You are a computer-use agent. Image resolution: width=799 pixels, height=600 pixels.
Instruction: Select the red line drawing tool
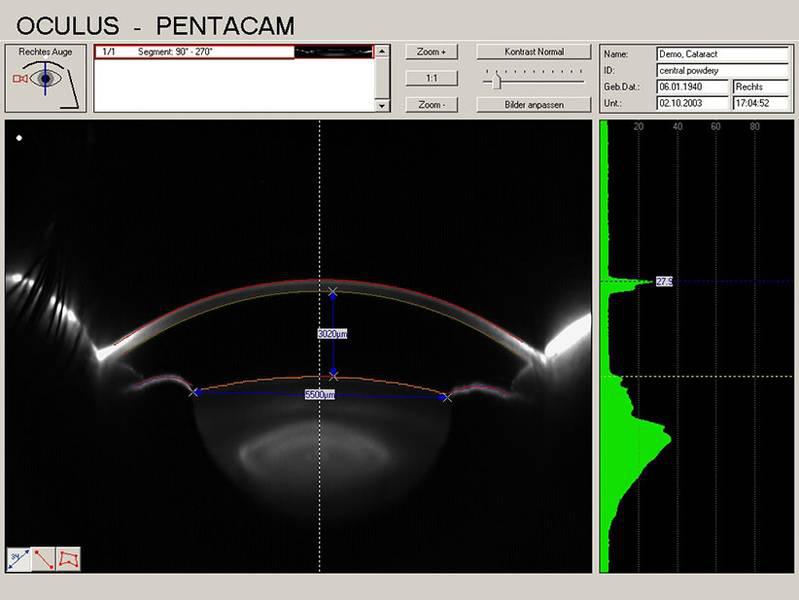click(43, 559)
